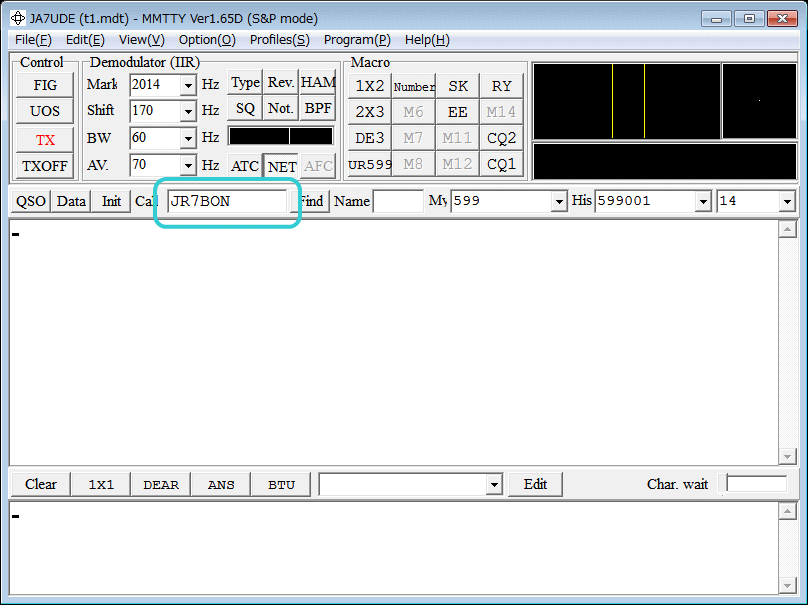Click the Clear button

(40, 484)
